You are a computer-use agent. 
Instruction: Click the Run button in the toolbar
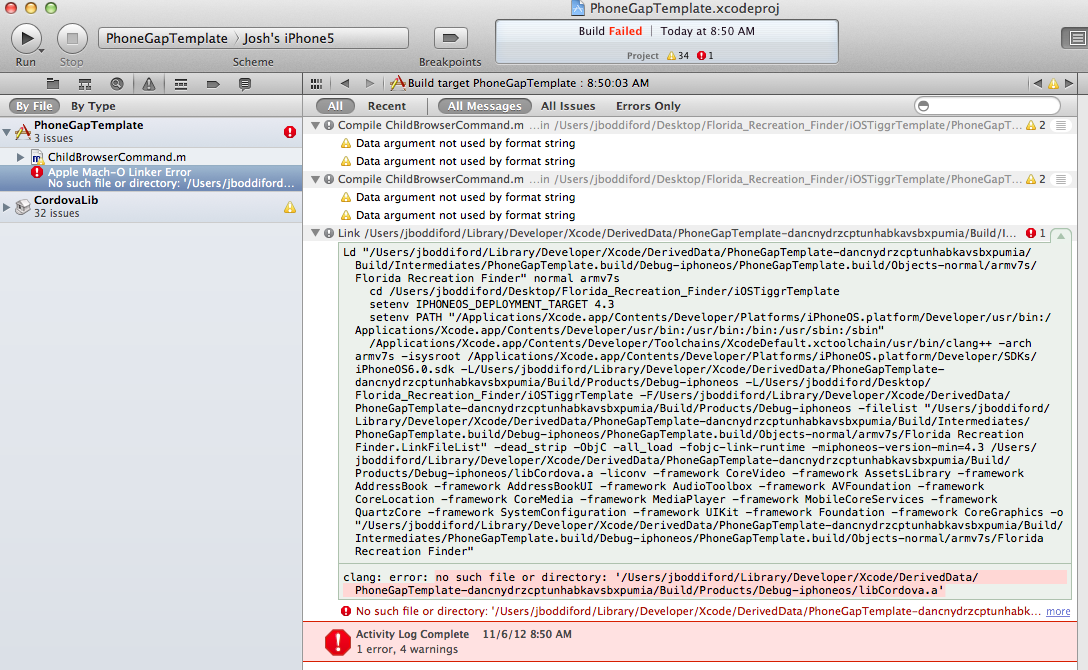[x=26, y=38]
